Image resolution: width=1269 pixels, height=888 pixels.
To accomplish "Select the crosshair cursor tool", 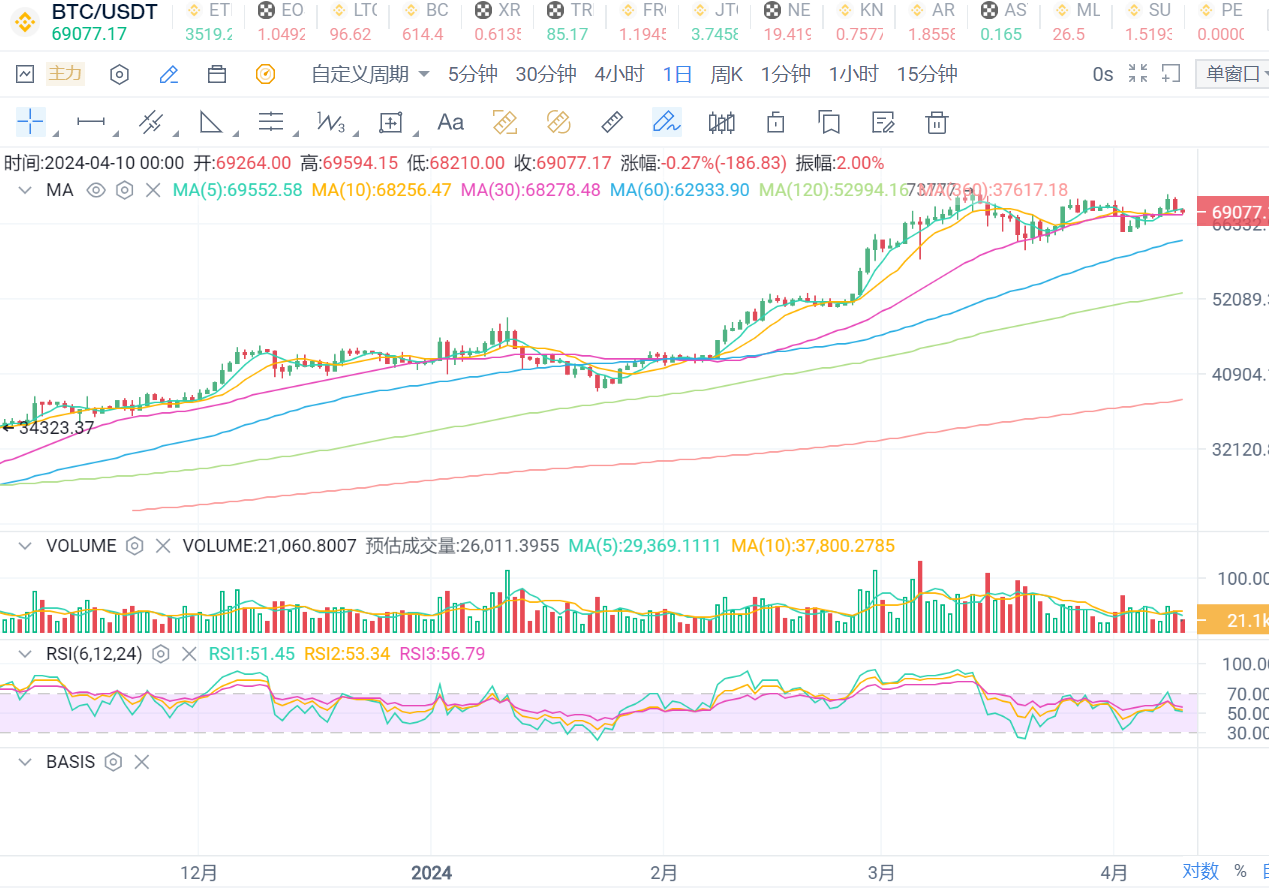I will click(x=31, y=123).
